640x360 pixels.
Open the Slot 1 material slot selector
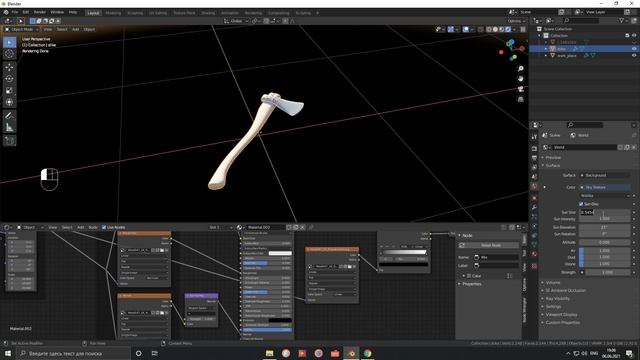tap(220, 227)
